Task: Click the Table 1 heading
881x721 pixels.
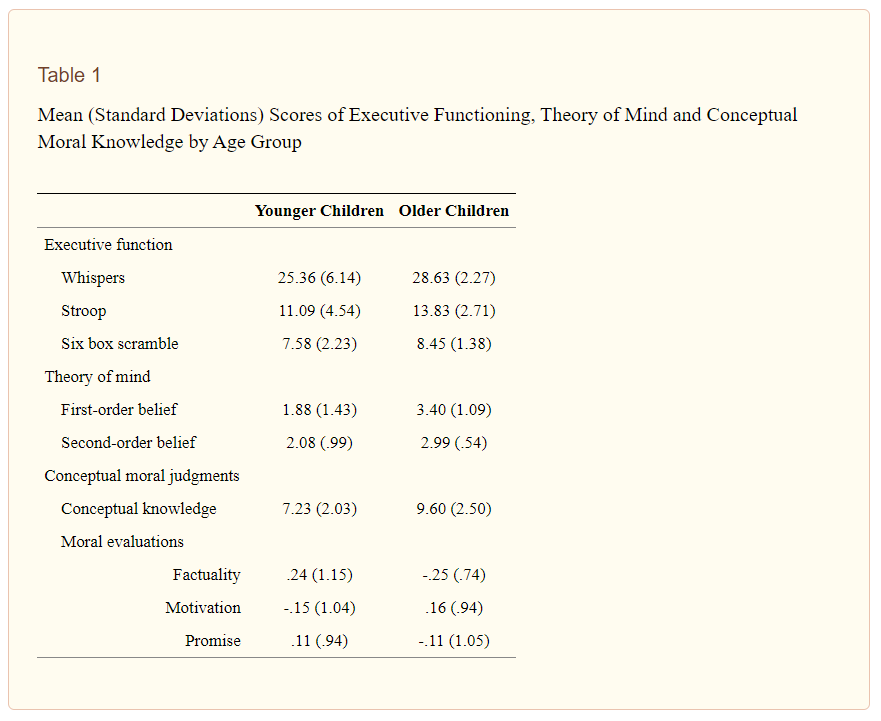Action: [69, 75]
